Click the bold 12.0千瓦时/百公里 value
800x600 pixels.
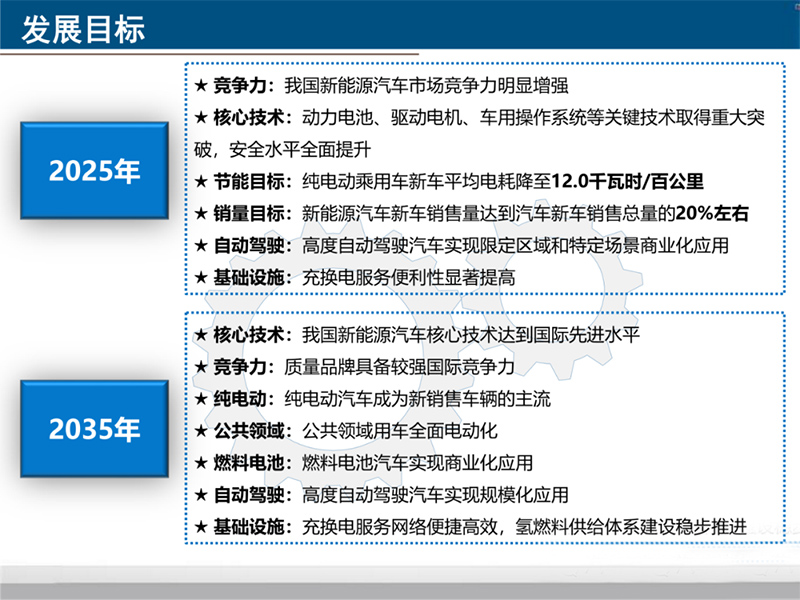pyautogui.click(x=628, y=182)
